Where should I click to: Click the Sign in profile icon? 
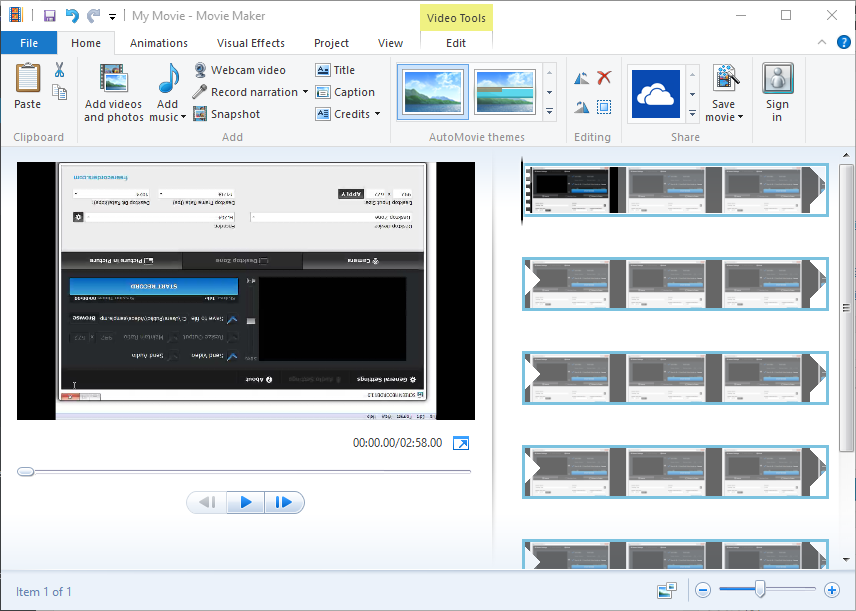click(x=777, y=80)
